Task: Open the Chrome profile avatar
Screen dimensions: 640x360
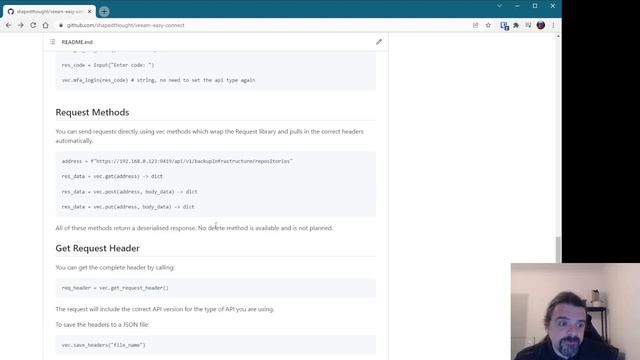Action: [541, 25]
